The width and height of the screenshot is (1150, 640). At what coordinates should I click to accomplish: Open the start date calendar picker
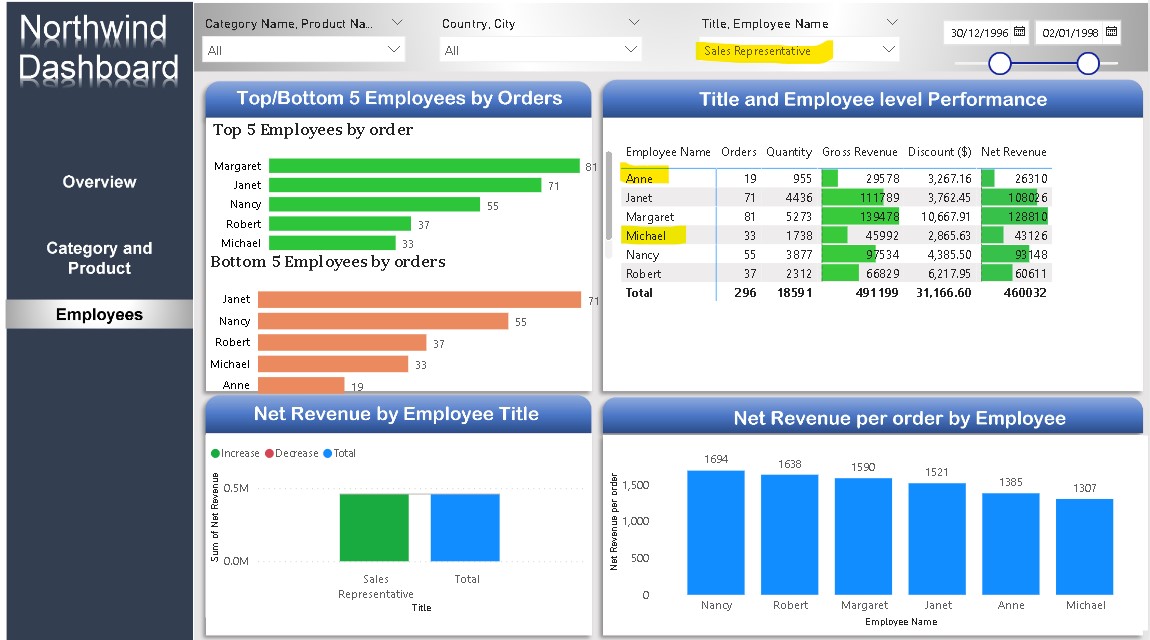pos(1022,32)
